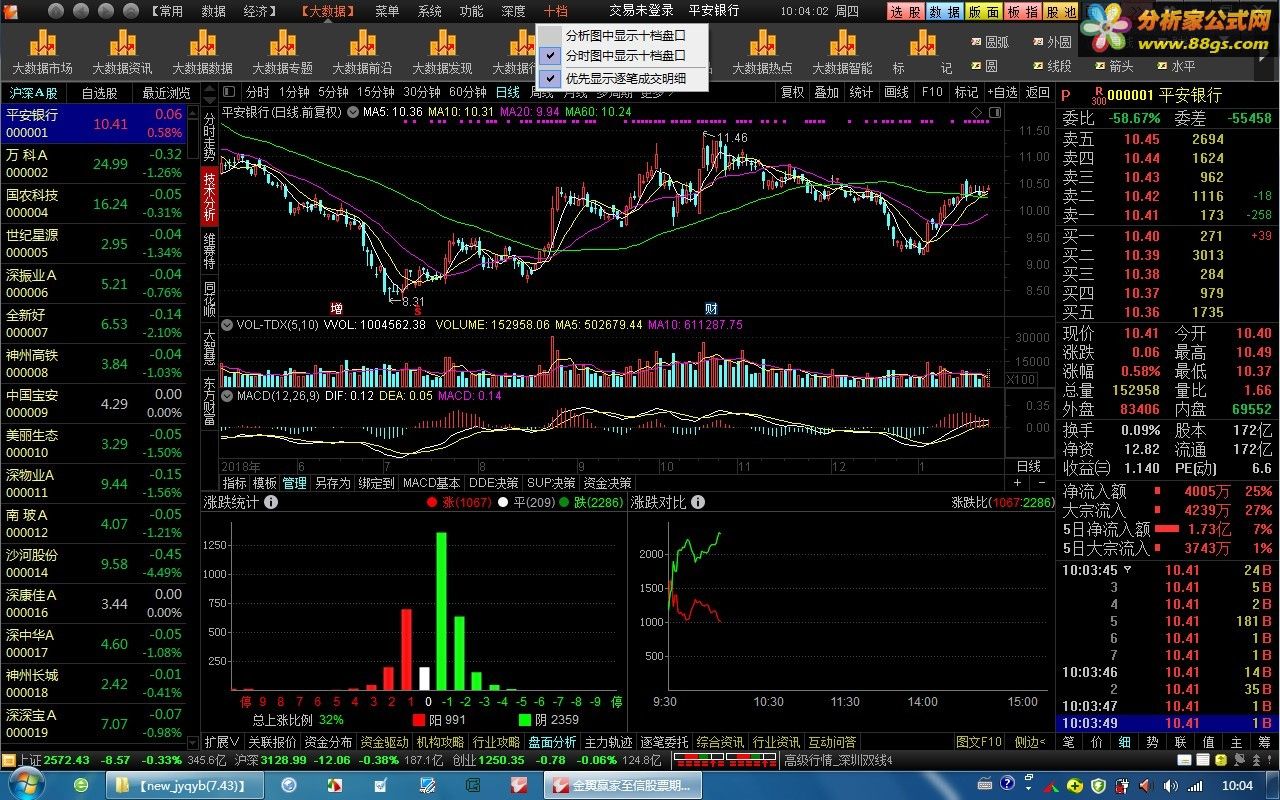Screen dimensions: 1280x800
Task: Expand the 扩展 panel at bottom
Action: click(222, 742)
